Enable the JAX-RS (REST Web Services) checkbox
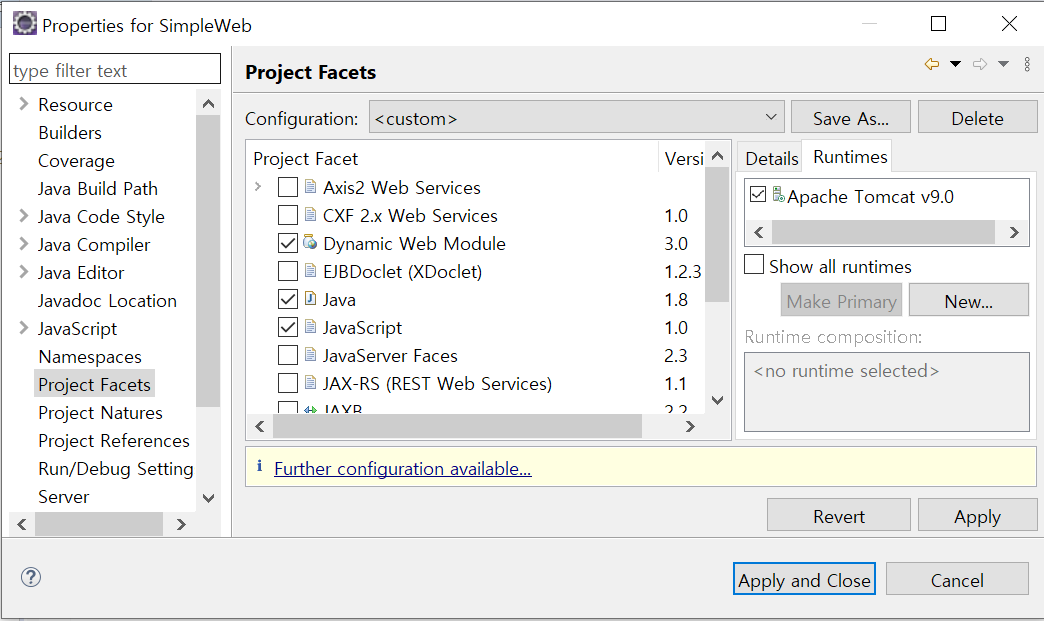Screen dimensions: 1044x621 point(288,383)
